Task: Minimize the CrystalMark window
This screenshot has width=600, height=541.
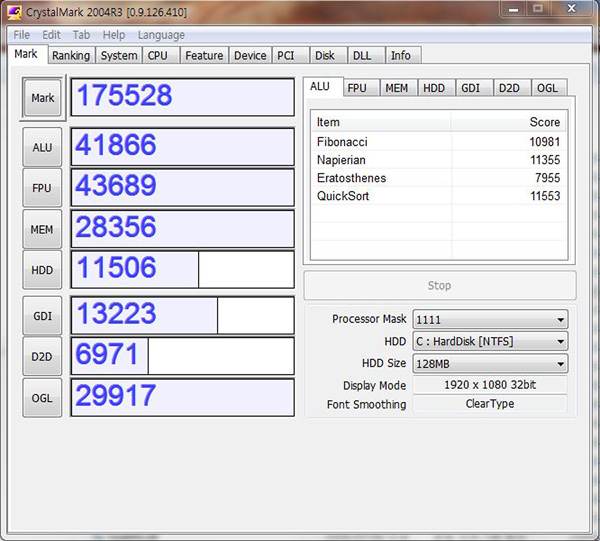Action: pos(514,9)
